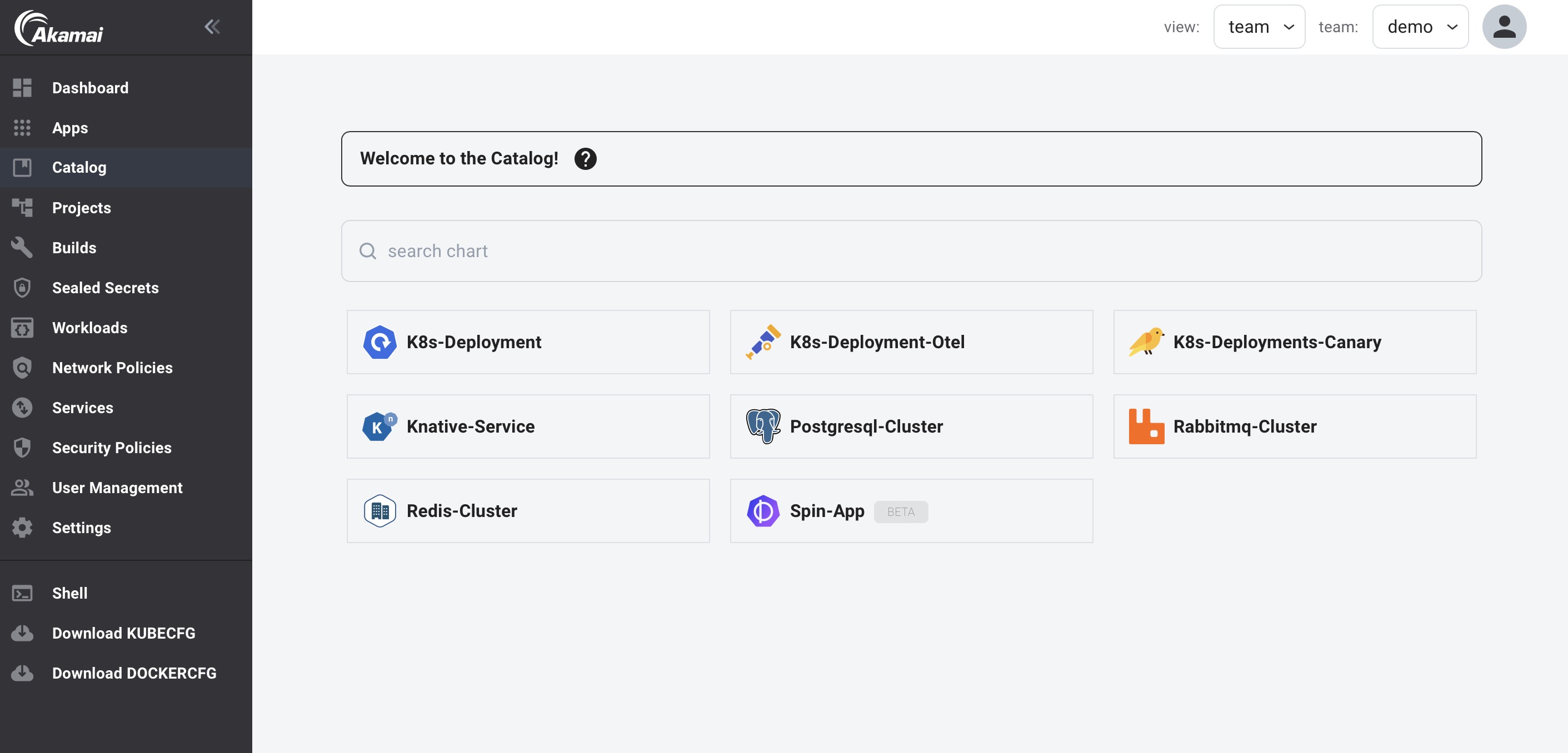The image size is (1568, 753).
Task: Click the Spin-App purple icon
Action: click(763, 511)
